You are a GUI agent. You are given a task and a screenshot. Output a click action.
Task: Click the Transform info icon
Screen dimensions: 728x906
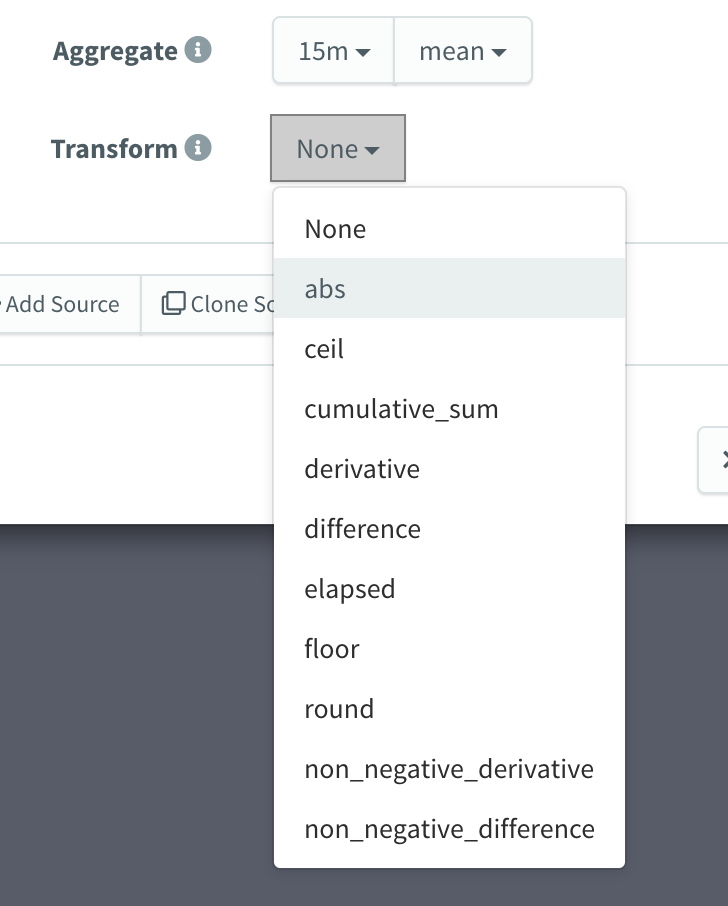tap(198, 147)
